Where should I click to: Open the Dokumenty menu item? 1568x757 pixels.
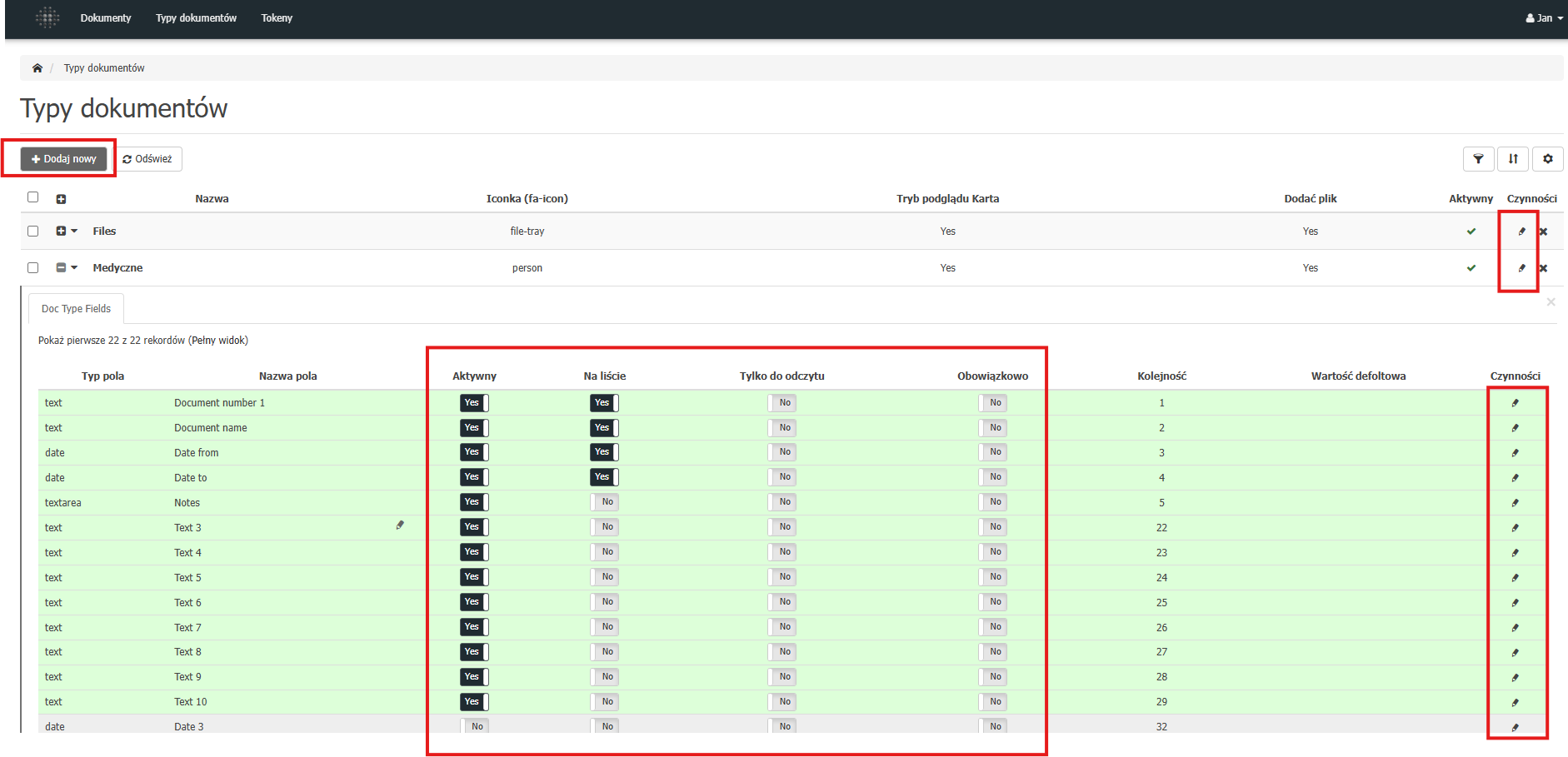[106, 18]
